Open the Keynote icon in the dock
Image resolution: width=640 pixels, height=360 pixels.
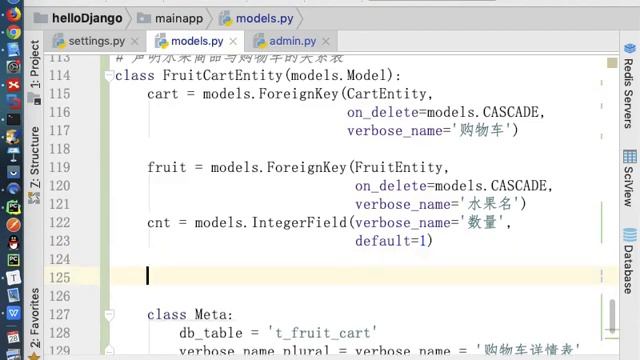(x=13, y=154)
